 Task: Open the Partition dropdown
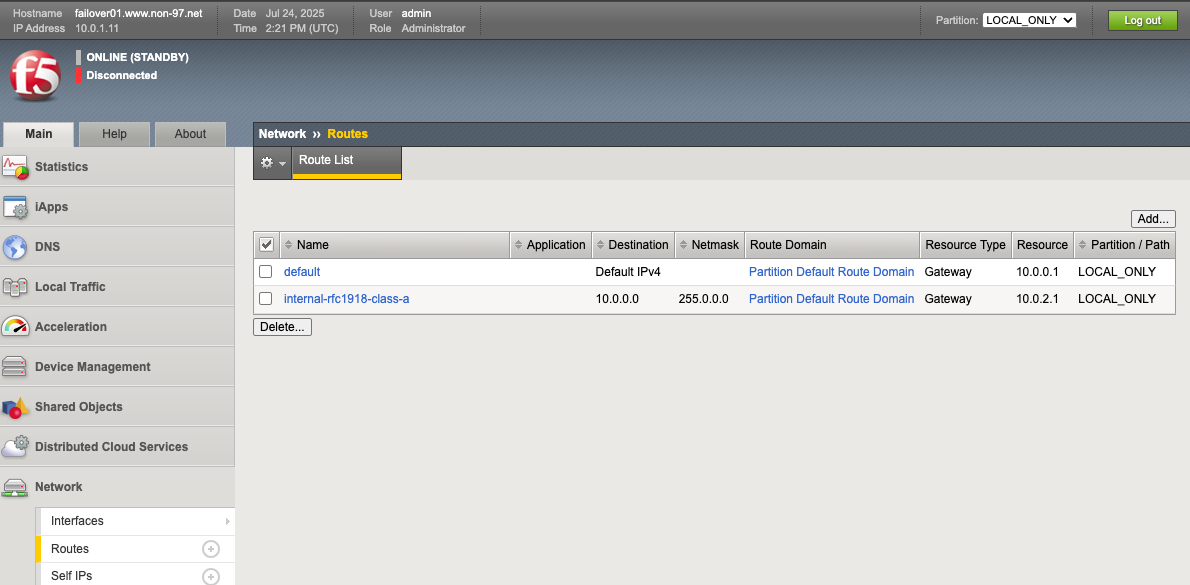pyautogui.click(x=1029, y=20)
